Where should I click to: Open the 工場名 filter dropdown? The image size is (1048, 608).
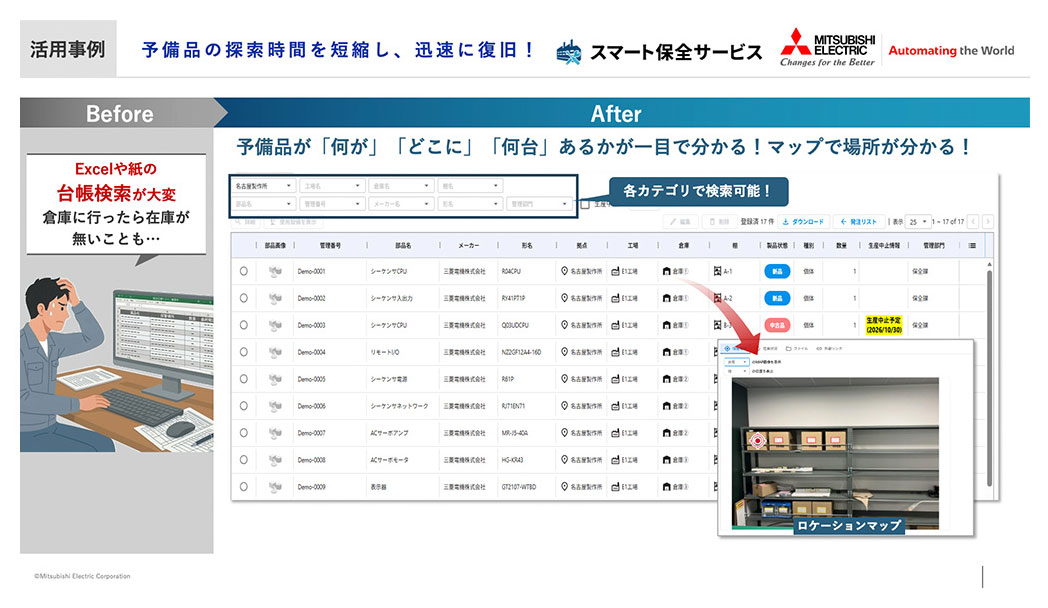click(x=332, y=186)
